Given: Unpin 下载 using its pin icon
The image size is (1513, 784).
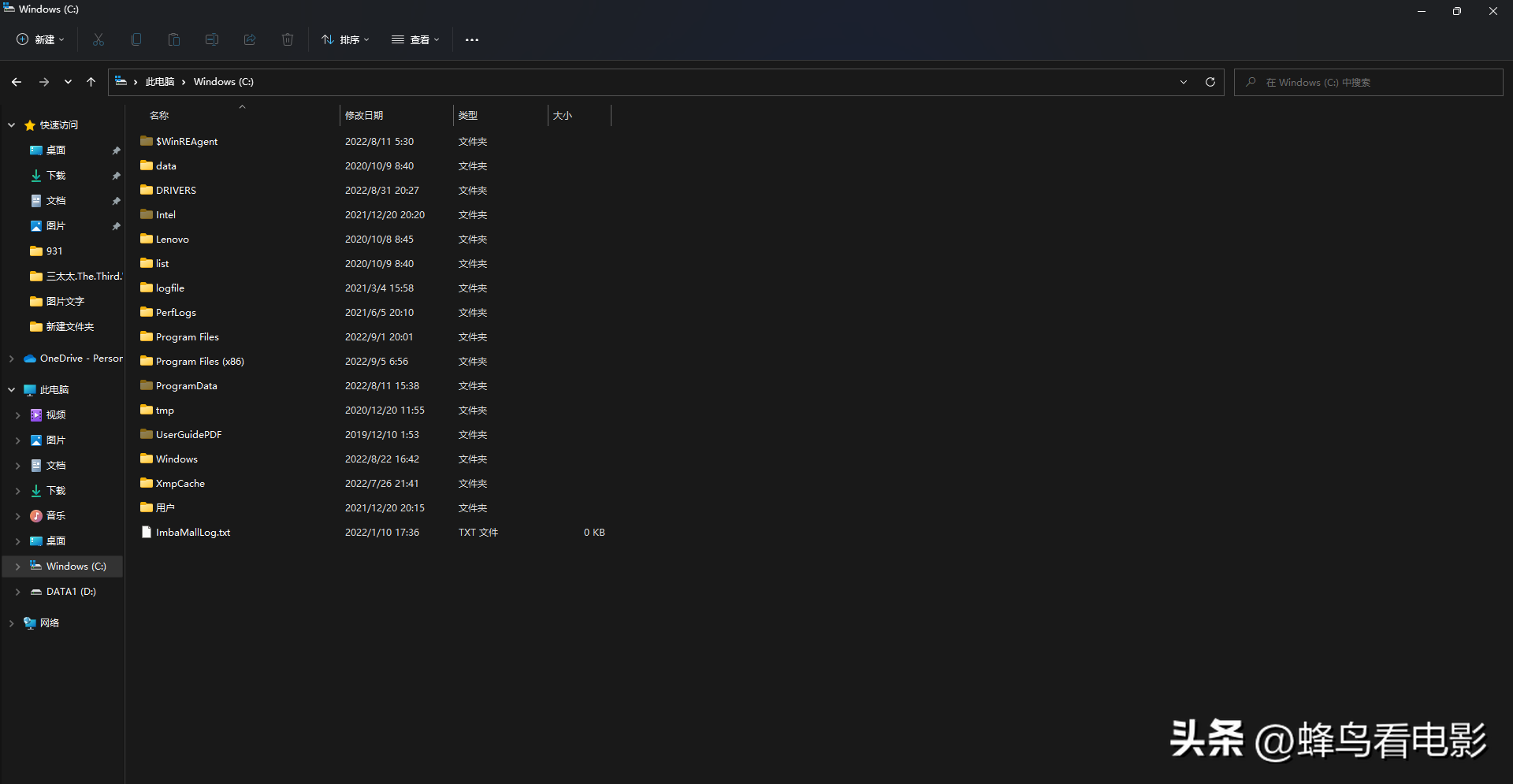Looking at the screenshot, I should (117, 176).
